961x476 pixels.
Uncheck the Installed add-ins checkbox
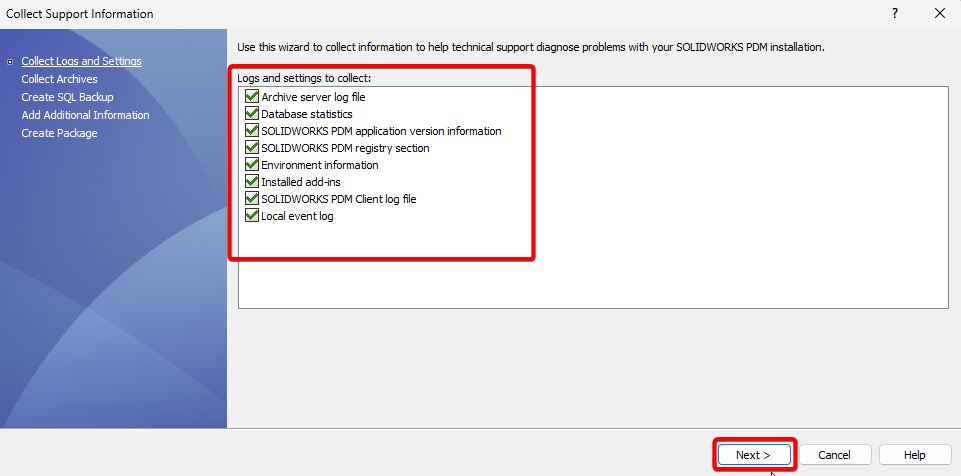(x=251, y=182)
